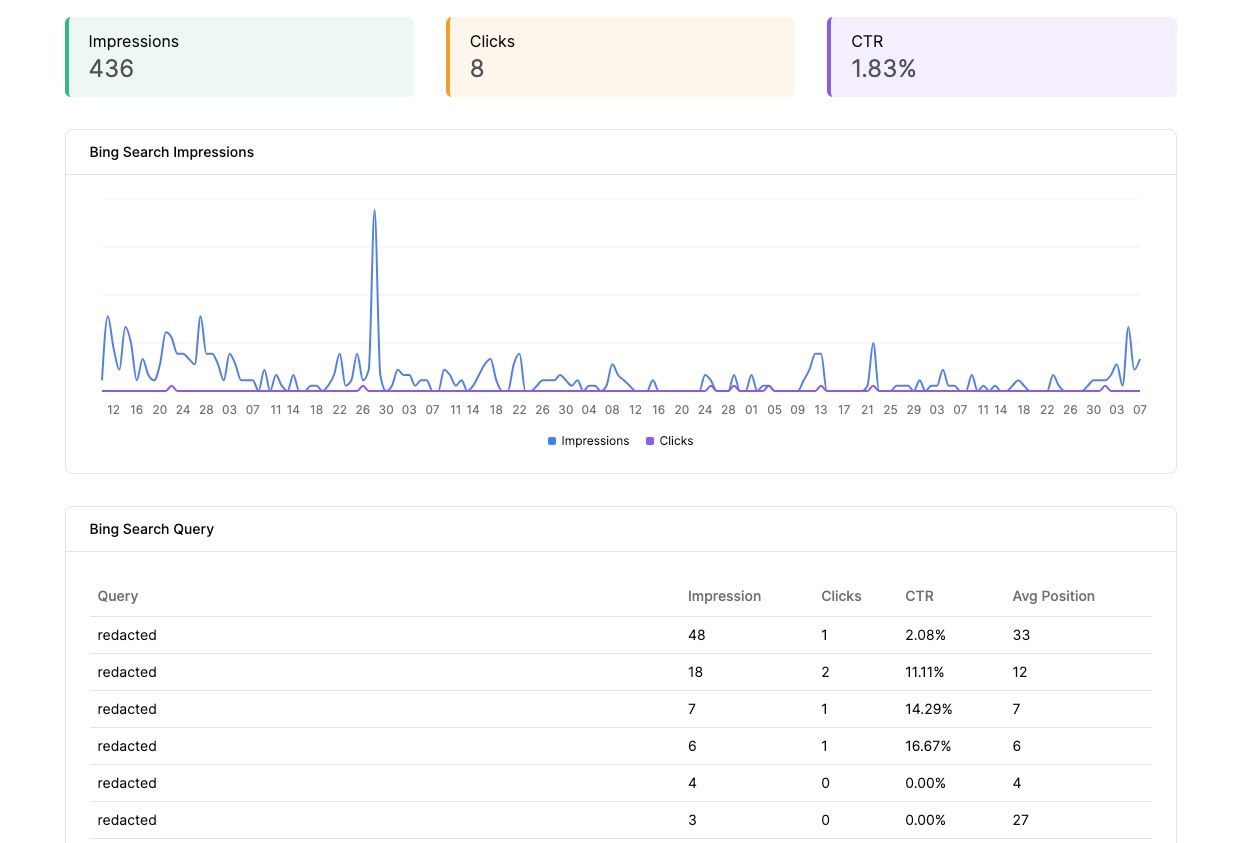This screenshot has width=1239, height=843.
Task: Click the 8 clicks total value
Action: pos(477,68)
